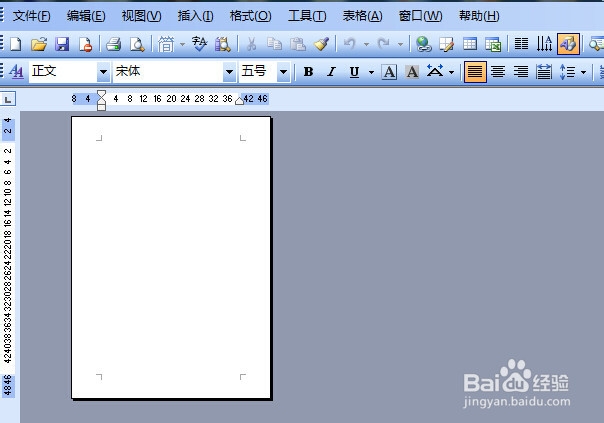Viewport: 604px width, 423px height.
Task: Expand the font size dropdown showing 五号
Action: (x=284, y=72)
